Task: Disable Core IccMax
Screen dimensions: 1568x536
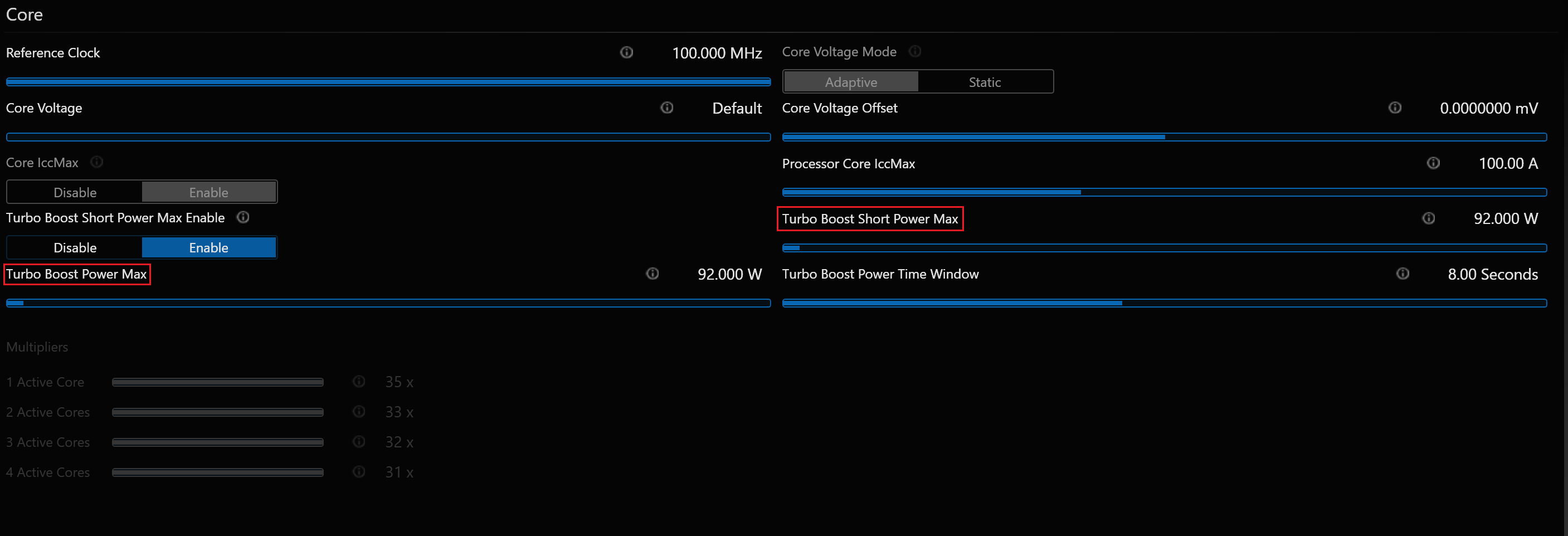Action: point(75,192)
